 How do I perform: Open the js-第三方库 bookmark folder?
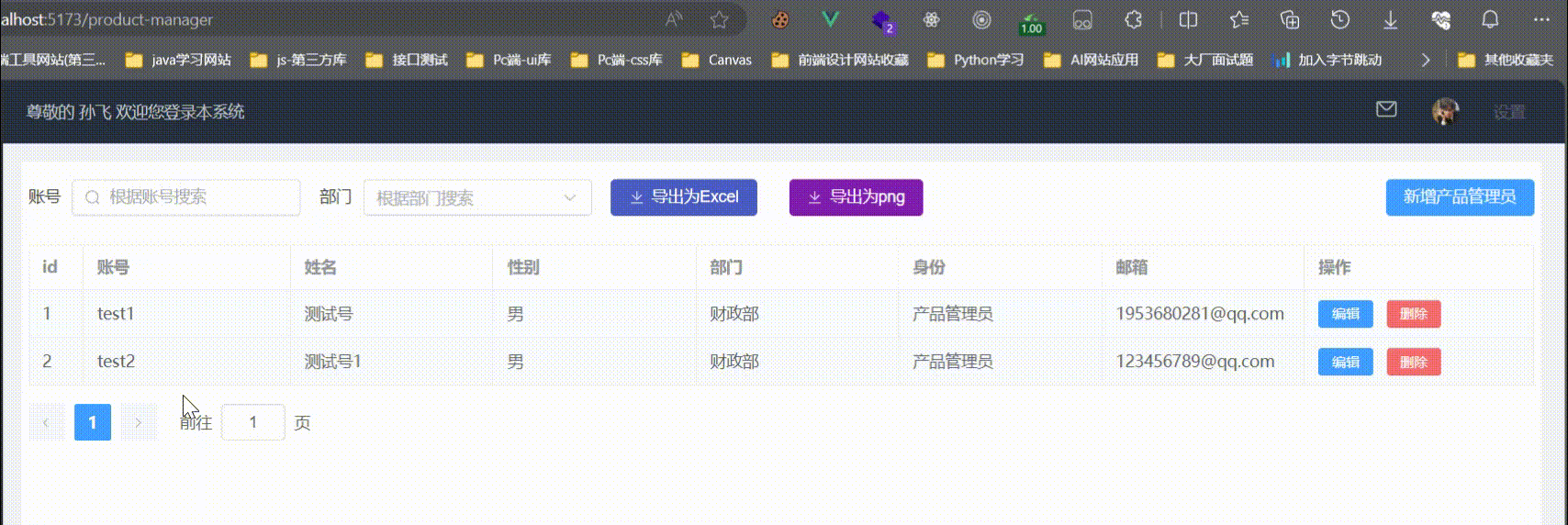(298, 60)
